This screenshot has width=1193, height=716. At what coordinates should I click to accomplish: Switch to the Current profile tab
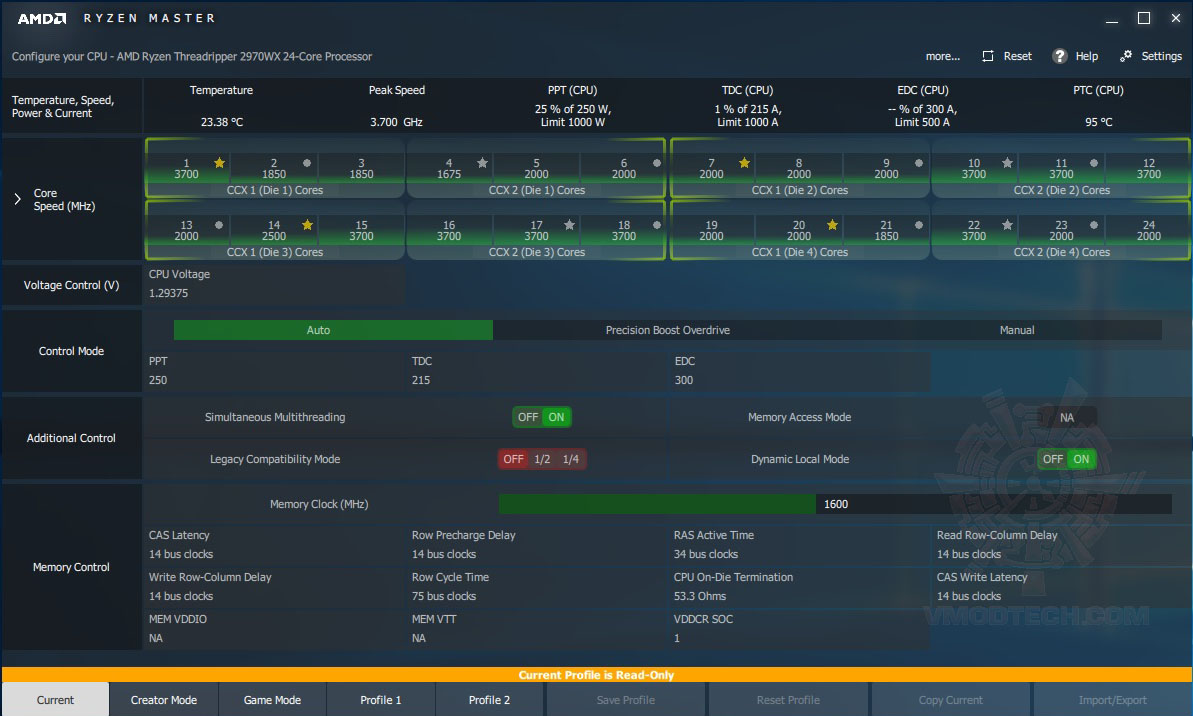(56, 699)
